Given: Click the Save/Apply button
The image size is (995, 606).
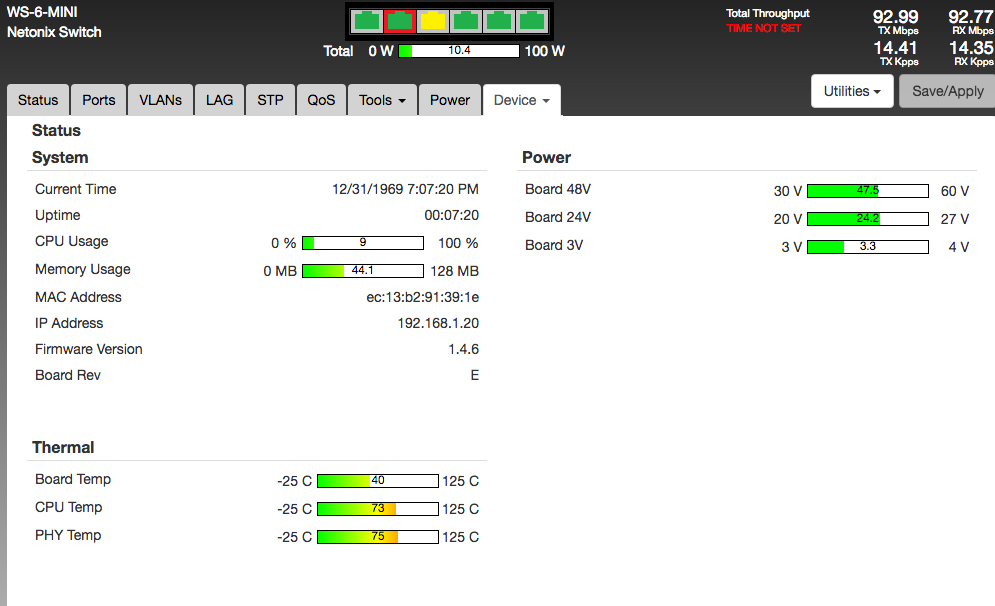Looking at the screenshot, I should tap(947, 91).
